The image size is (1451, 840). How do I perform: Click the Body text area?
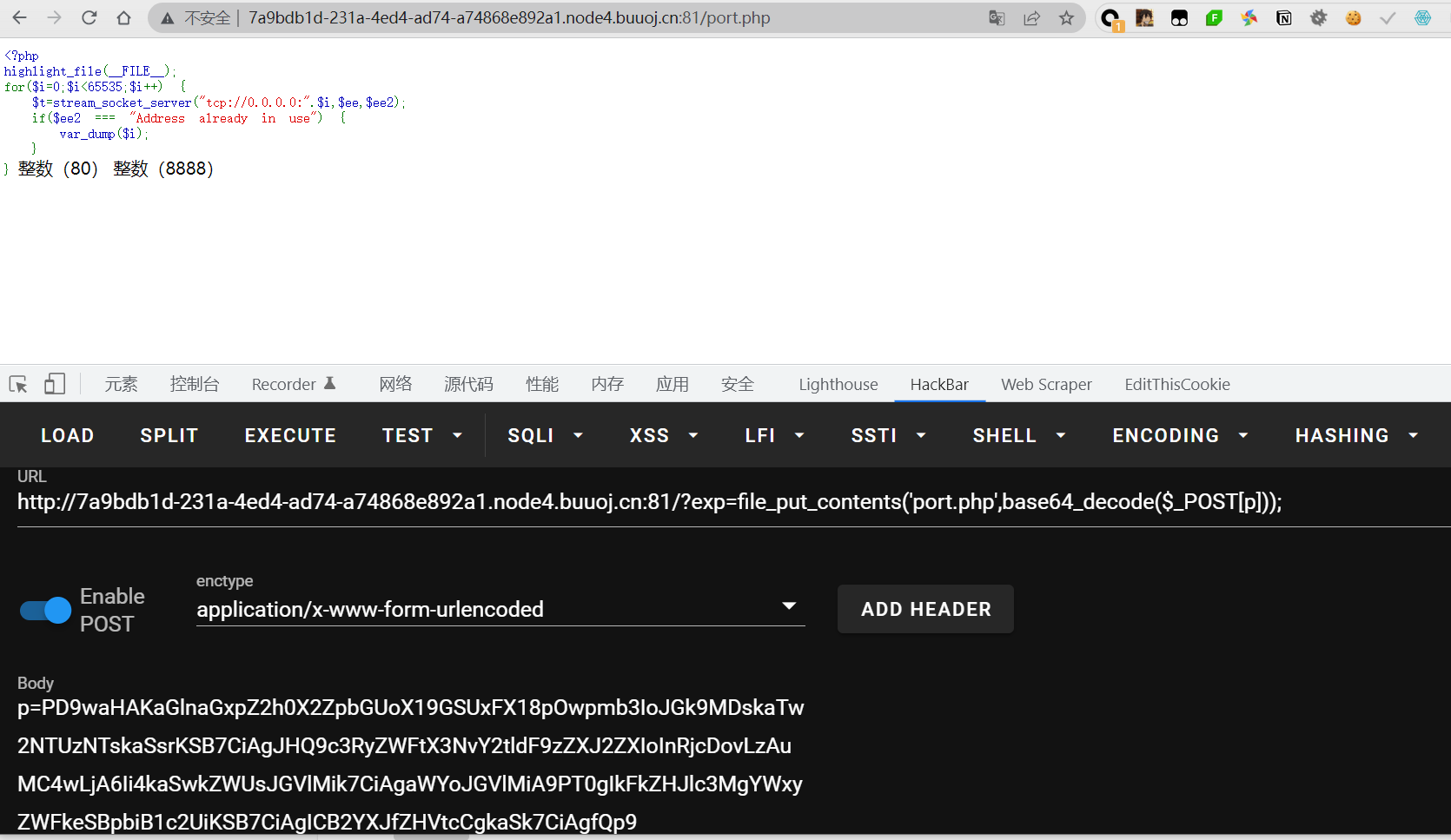click(x=410, y=764)
